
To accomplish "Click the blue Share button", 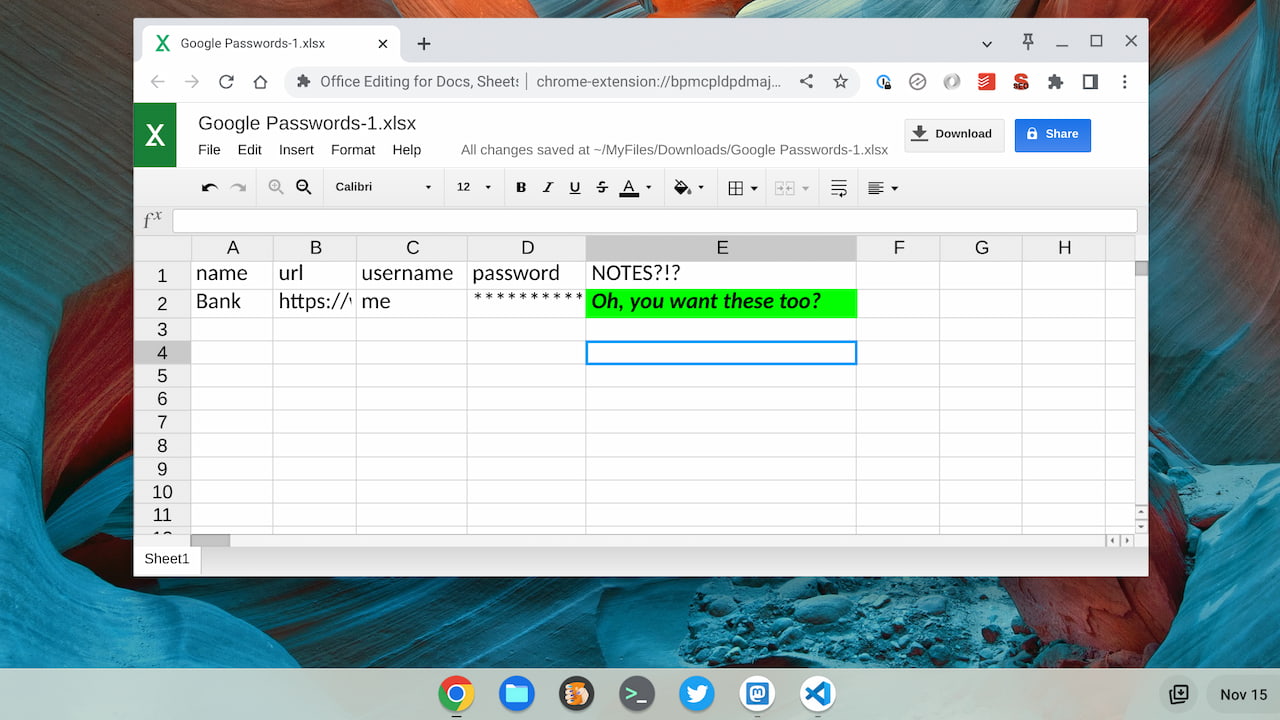I will 1053,135.
